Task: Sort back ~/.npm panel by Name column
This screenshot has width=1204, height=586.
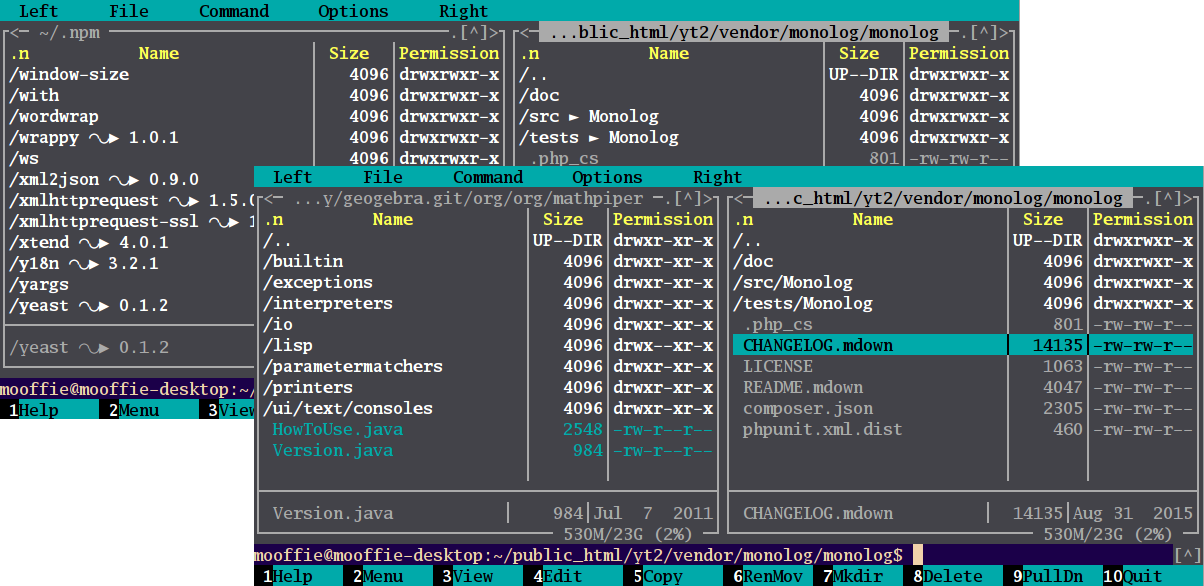Action: (159, 54)
